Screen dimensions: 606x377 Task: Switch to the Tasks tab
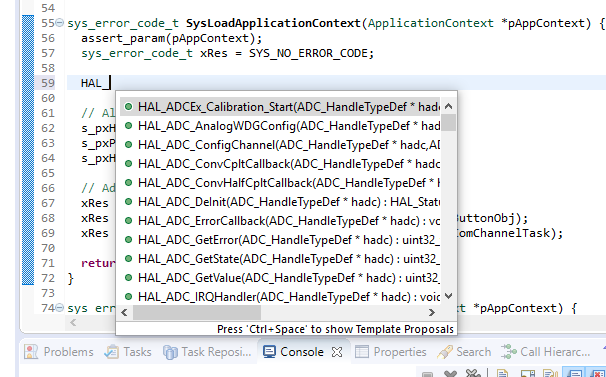pyautogui.click(x=128, y=352)
